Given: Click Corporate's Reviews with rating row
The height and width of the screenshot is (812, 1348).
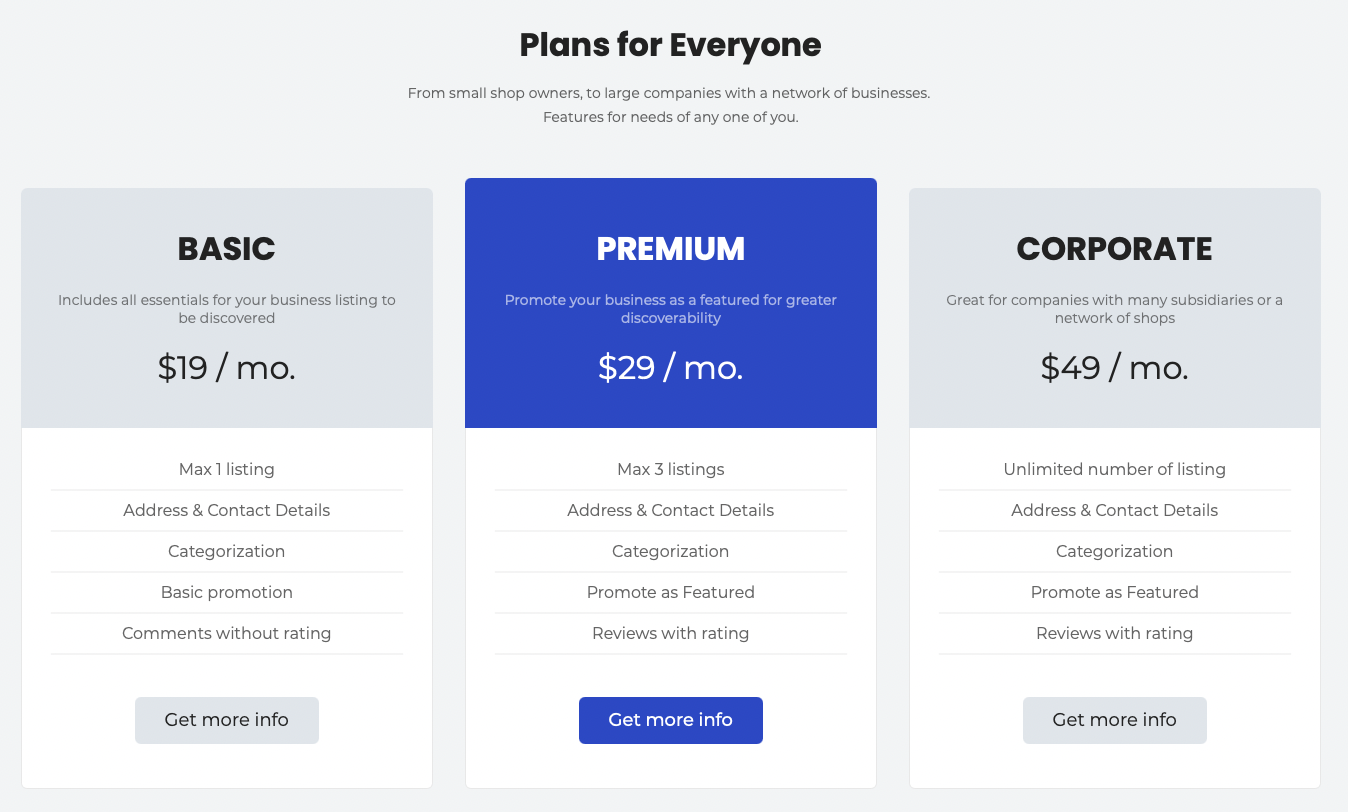Looking at the screenshot, I should tap(1115, 633).
